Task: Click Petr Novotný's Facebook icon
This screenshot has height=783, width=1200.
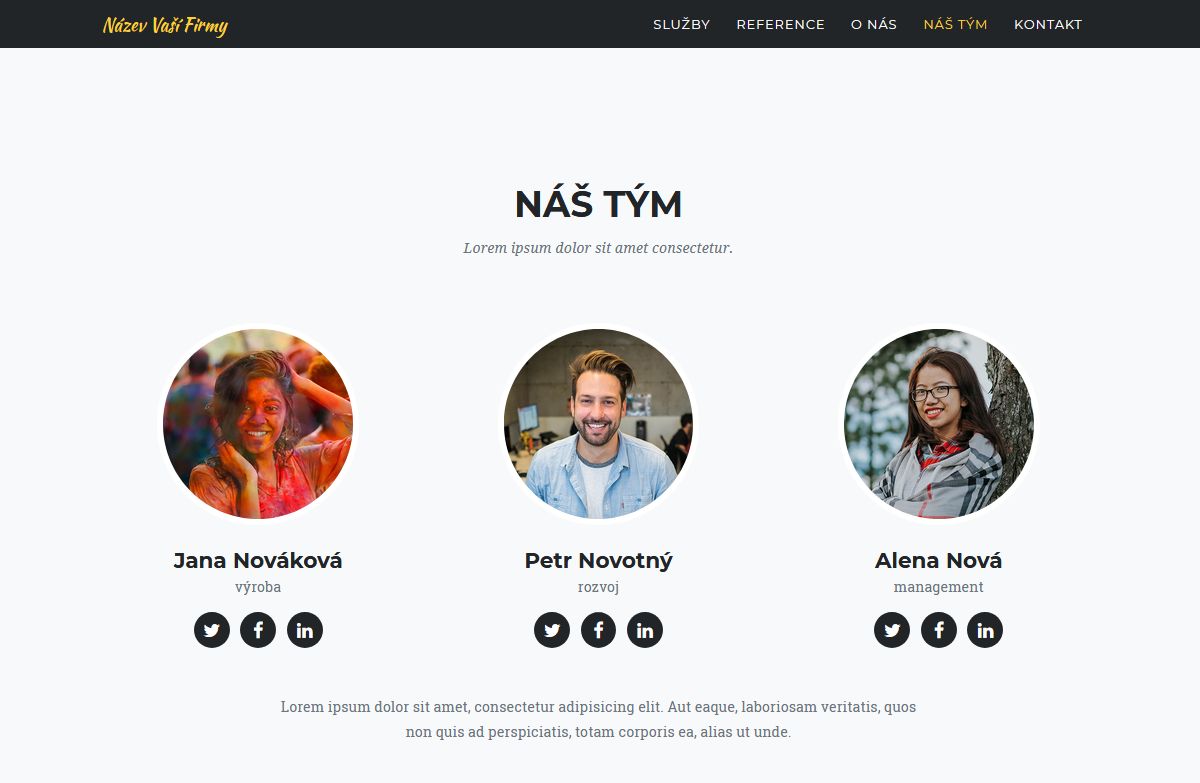Action: (598, 630)
